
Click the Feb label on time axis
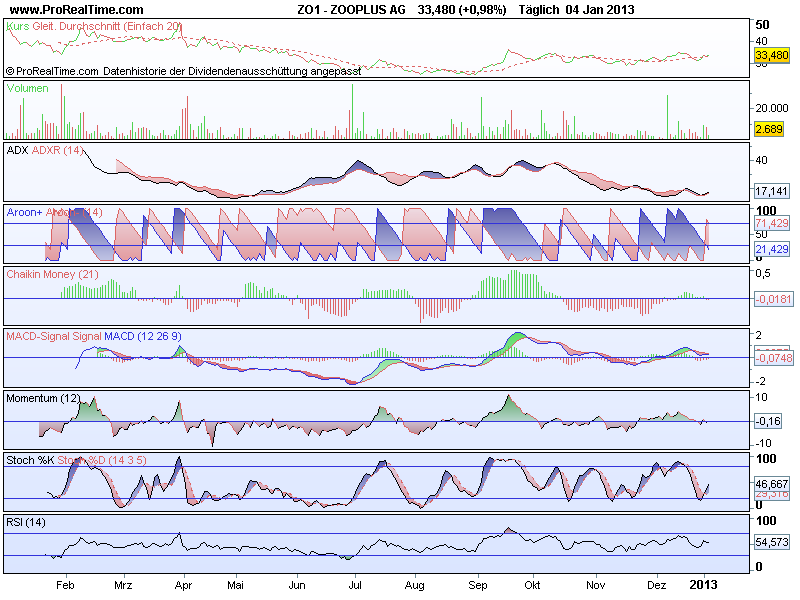[65, 585]
